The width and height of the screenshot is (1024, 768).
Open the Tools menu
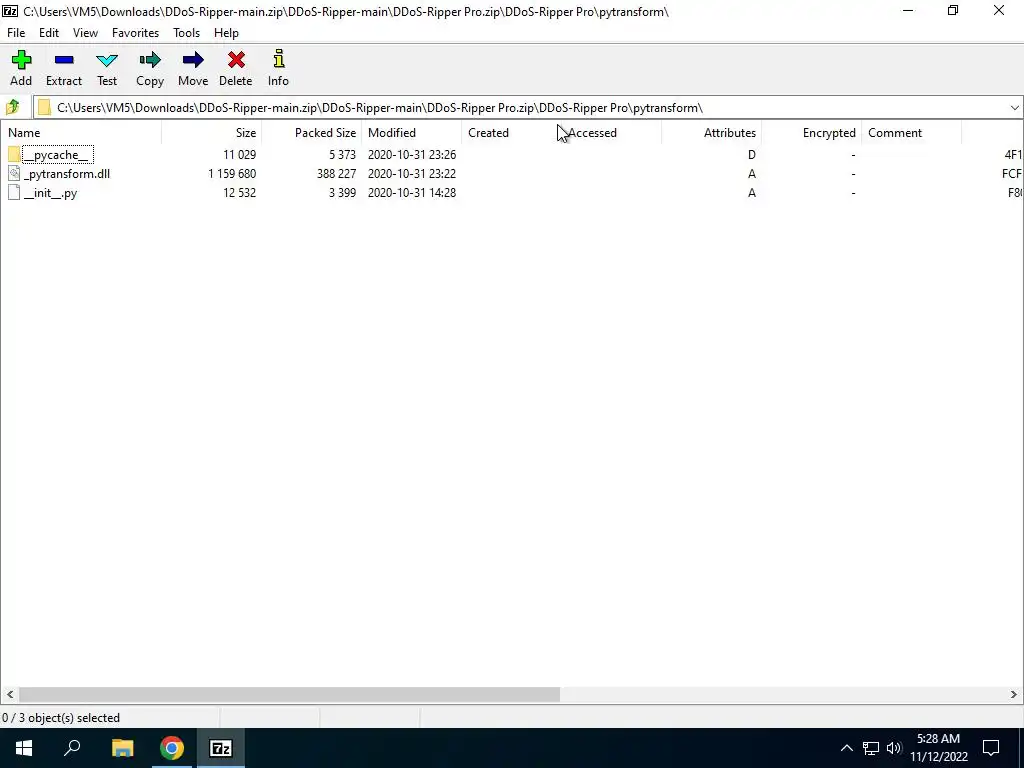coord(186,33)
